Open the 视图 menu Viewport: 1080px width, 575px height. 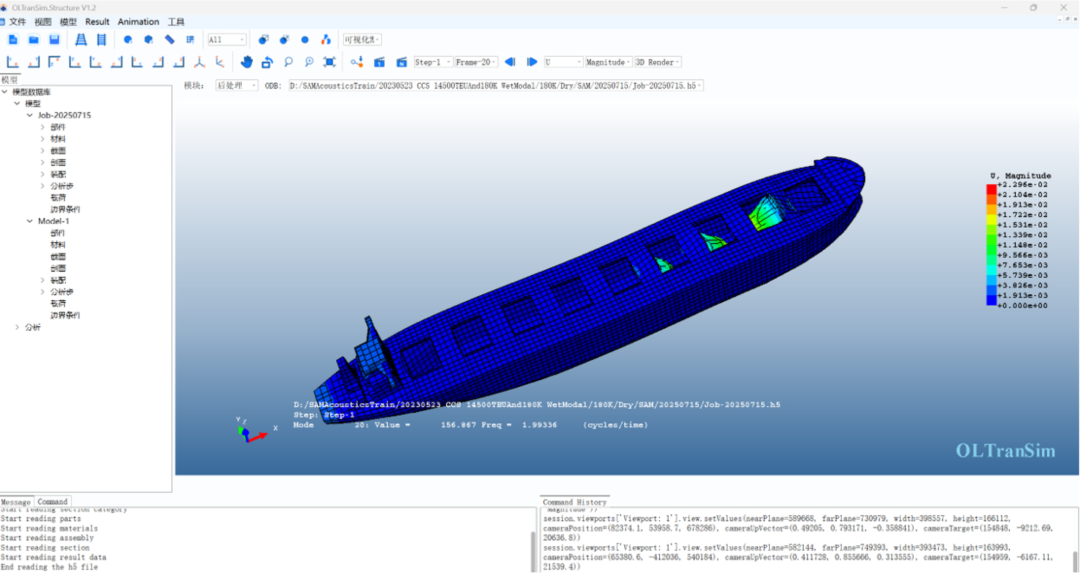click(43, 22)
